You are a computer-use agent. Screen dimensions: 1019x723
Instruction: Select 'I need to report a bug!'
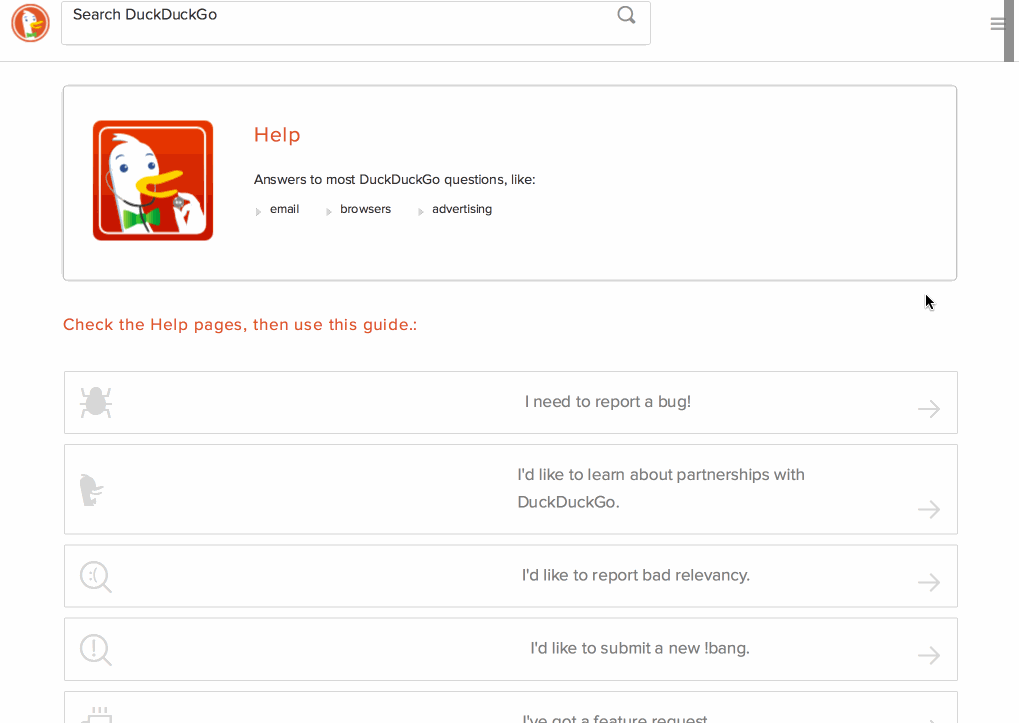click(511, 403)
